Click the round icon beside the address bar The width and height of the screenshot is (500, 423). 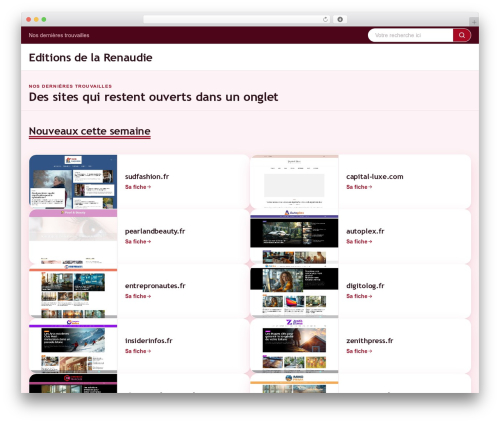pos(340,19)
